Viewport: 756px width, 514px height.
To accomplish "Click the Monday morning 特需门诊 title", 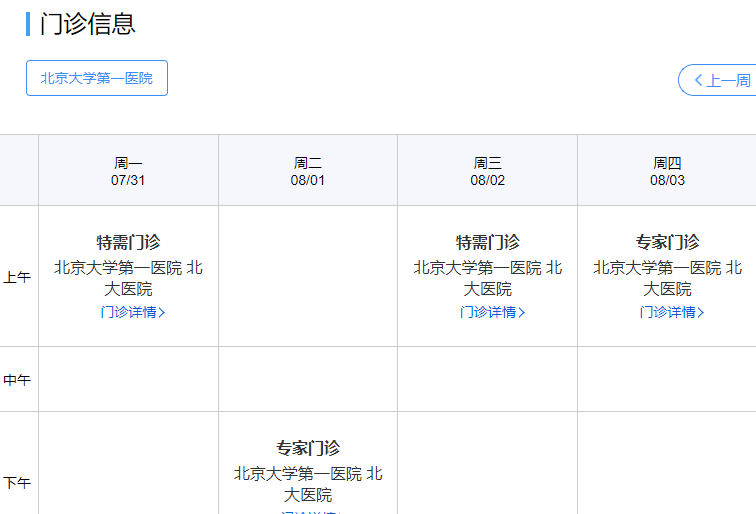I will (128, 242).
